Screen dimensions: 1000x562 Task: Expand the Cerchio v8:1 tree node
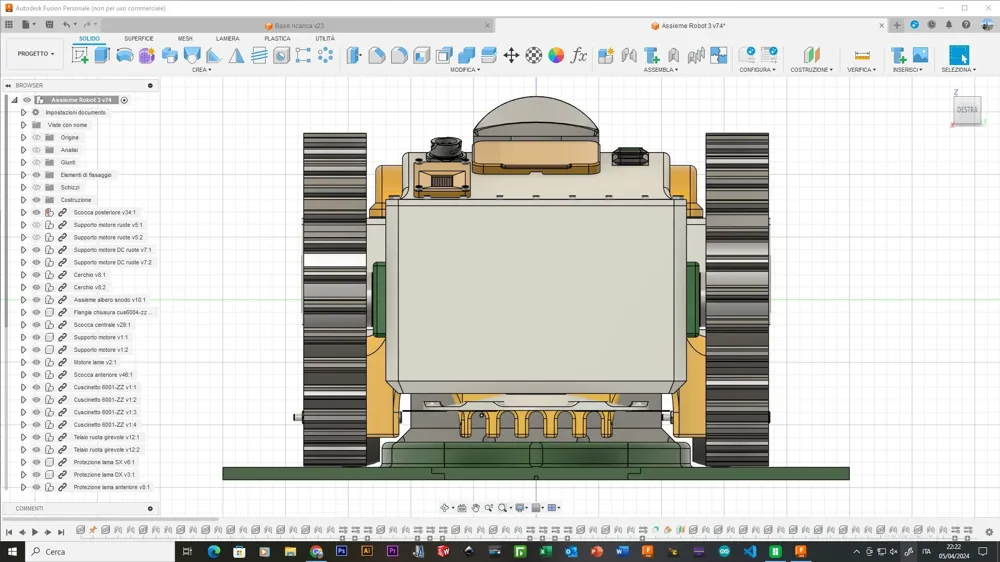[x=23, y=275]
